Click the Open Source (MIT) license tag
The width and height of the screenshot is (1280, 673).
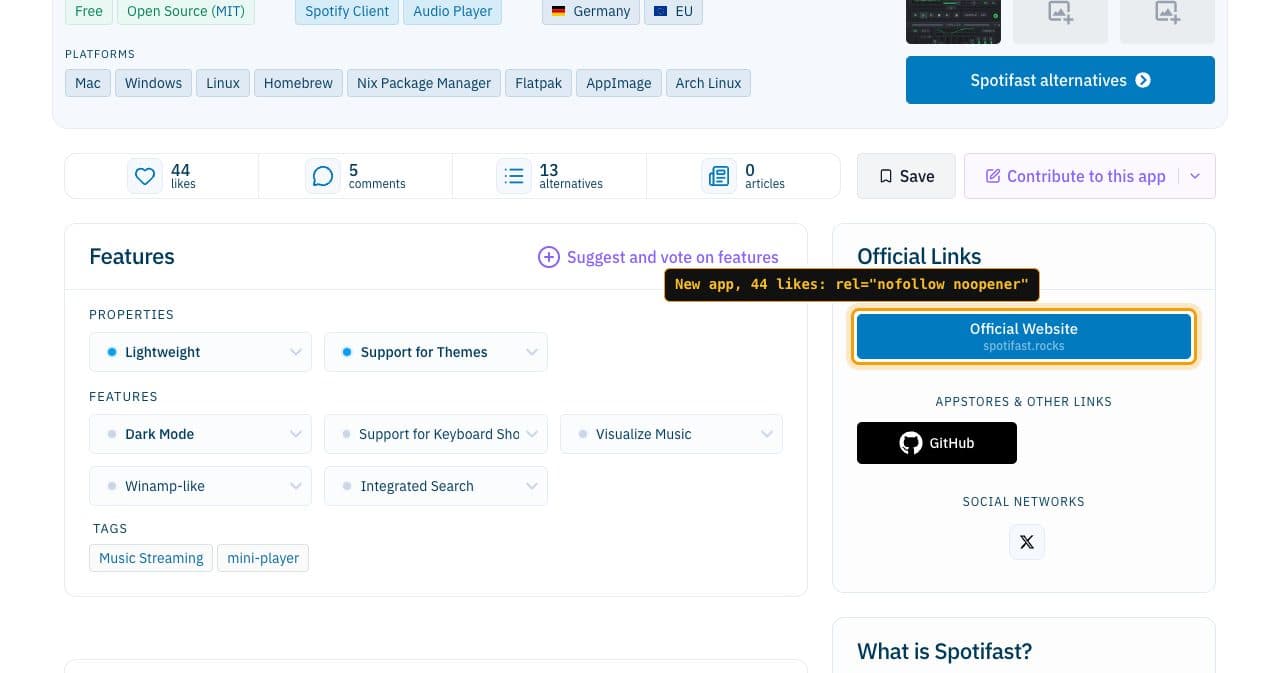click(x=186, y=12)
